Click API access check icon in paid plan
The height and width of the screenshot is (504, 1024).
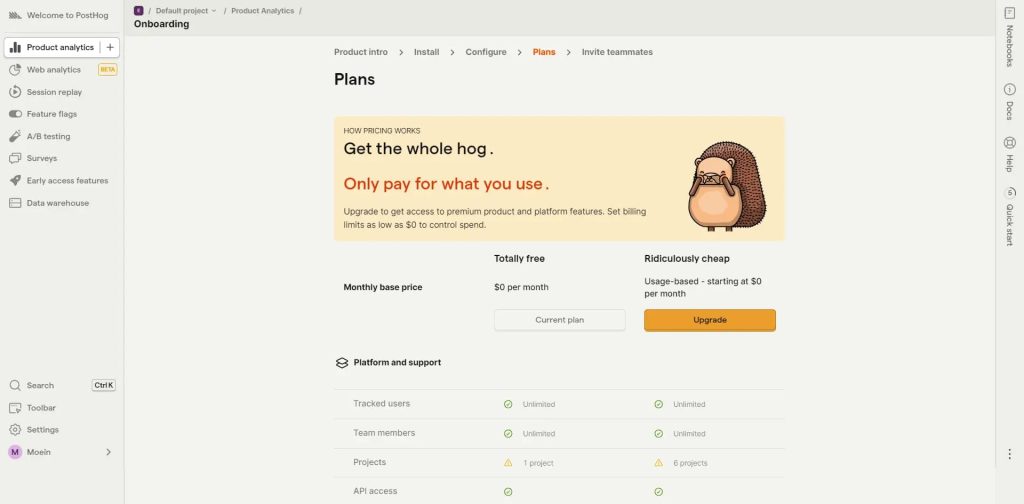click(658, 492)
